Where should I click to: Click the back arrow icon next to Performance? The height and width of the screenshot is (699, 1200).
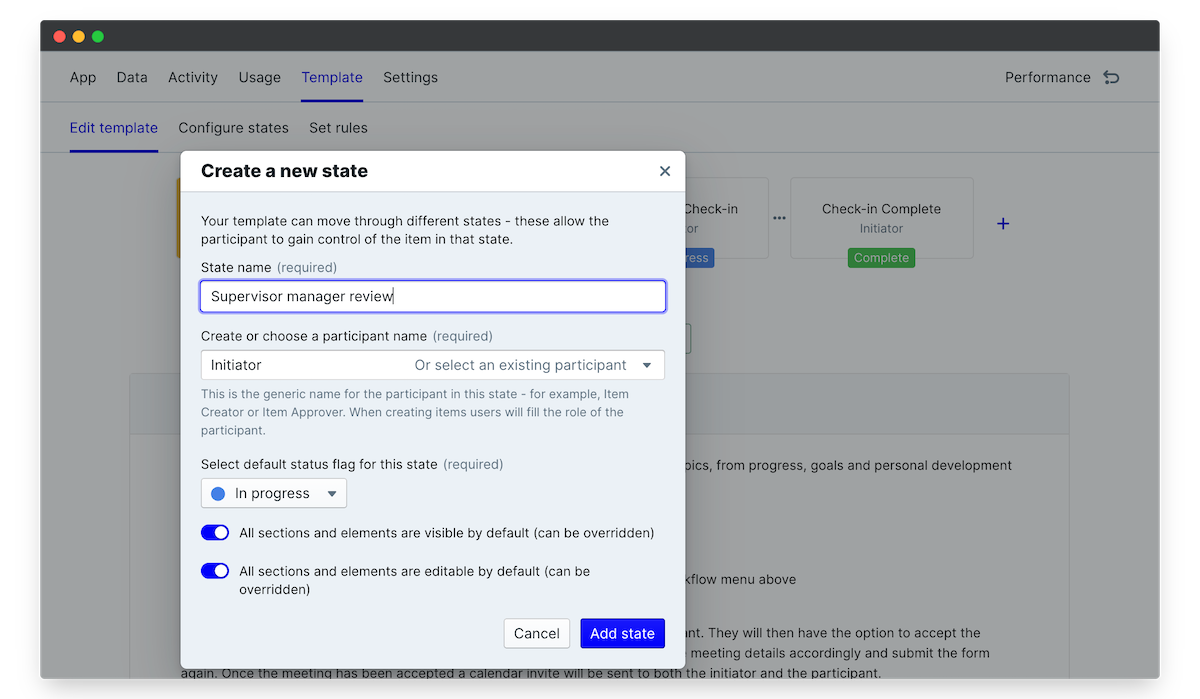(x=1111, y=77)
